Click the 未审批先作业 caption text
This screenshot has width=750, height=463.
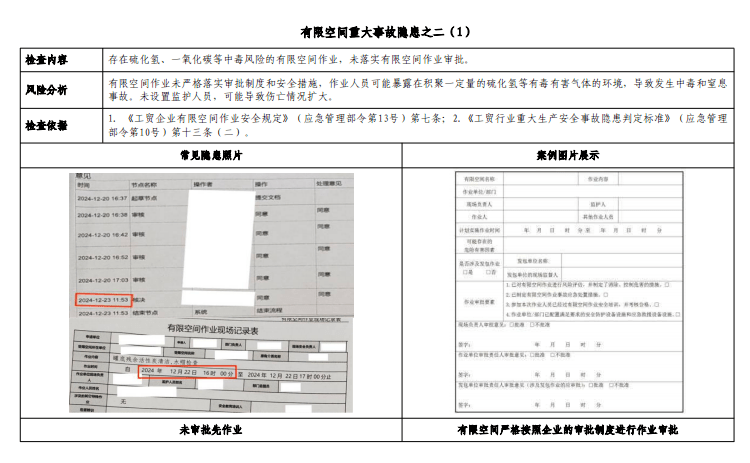click(210, 429)
